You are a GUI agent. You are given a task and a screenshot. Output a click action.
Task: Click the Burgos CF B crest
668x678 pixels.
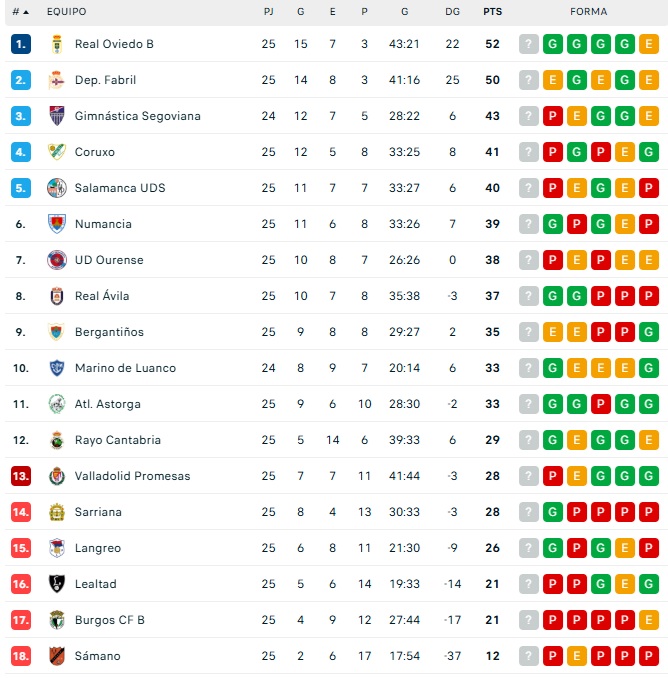pyautogui.click(x=56, y=620)
